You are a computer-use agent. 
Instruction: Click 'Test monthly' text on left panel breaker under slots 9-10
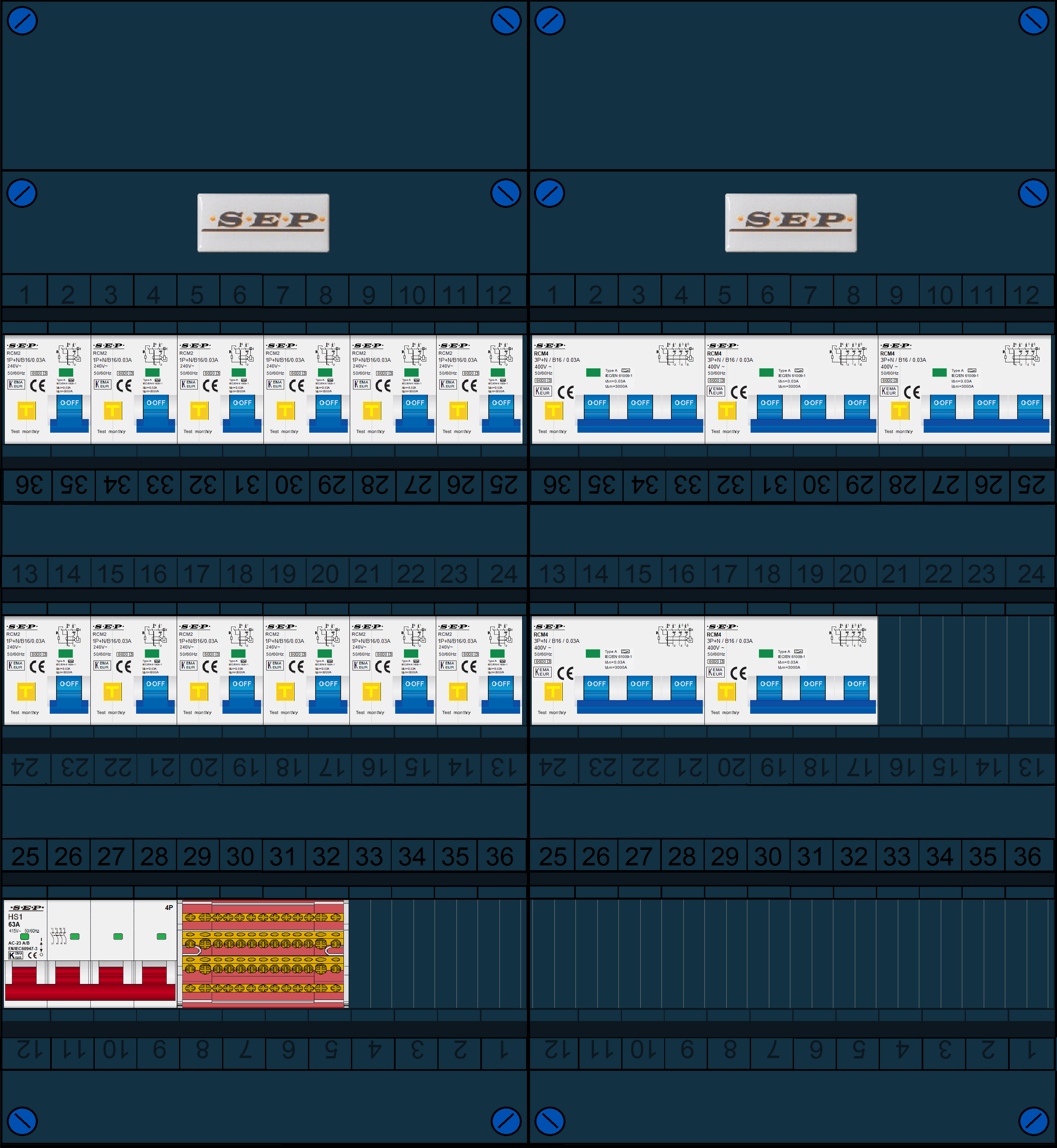click(x=370, y=431)
